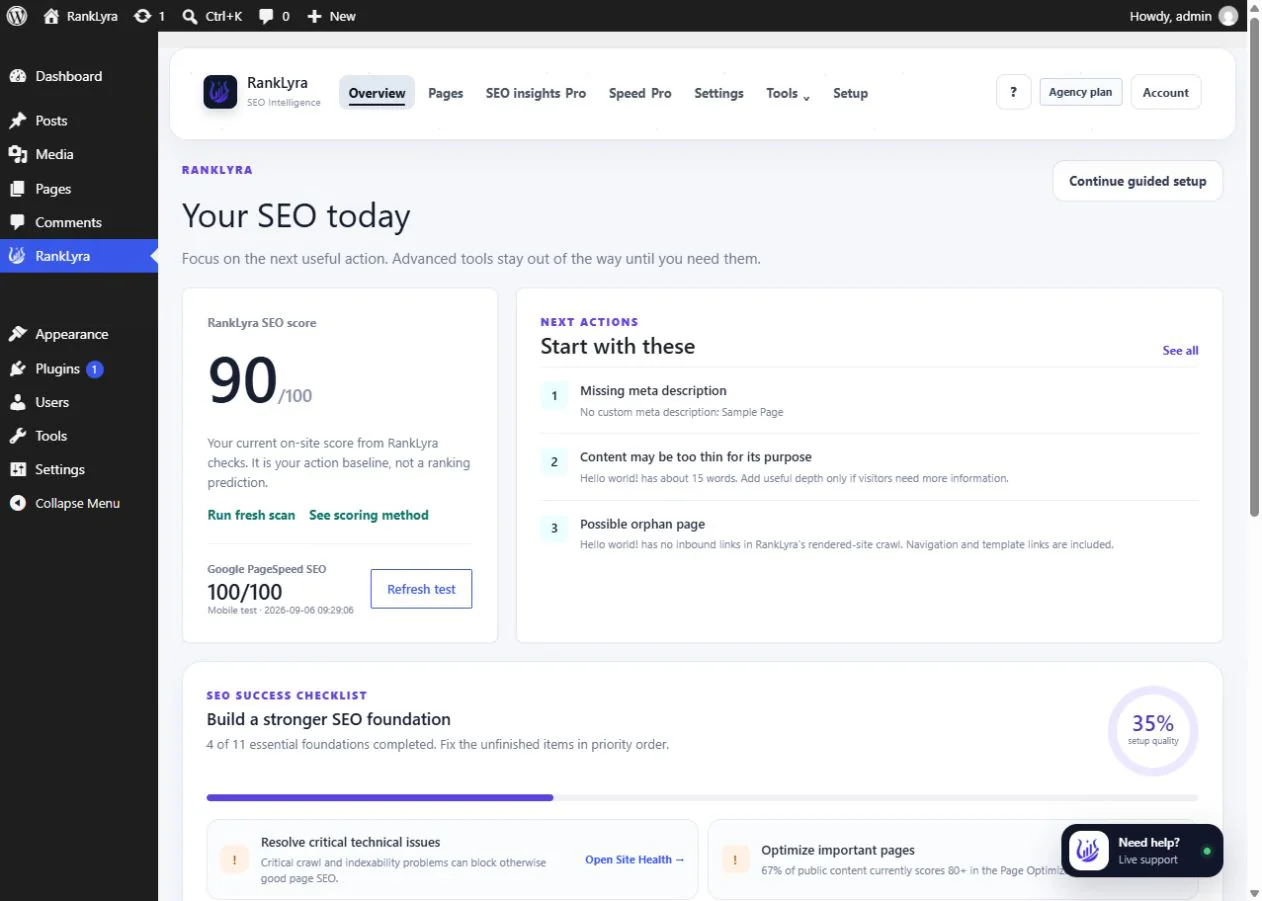Viewport: 1262px width, 901px height.
Task: Open Content may be too thin action
Action: click(869, 467)
